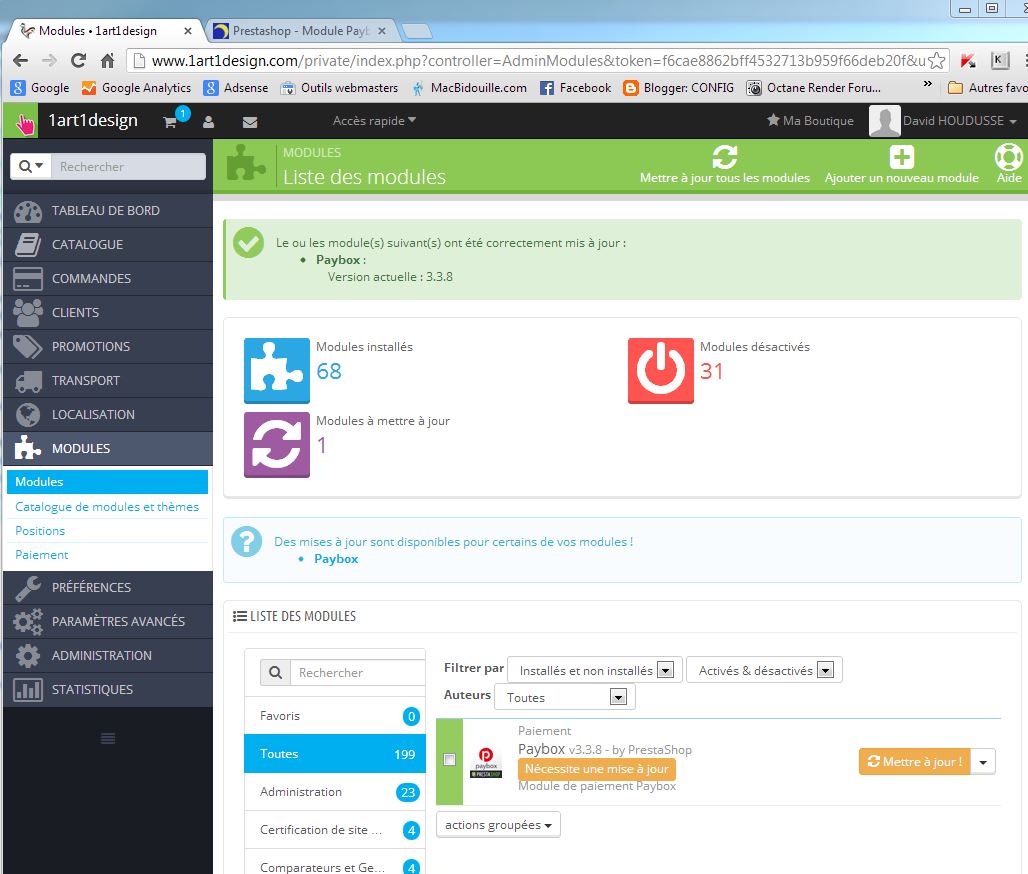Viewport: 1028px width, 874px height.
Task: Open the Google Analytics bookmark
Action: [136, 88]
